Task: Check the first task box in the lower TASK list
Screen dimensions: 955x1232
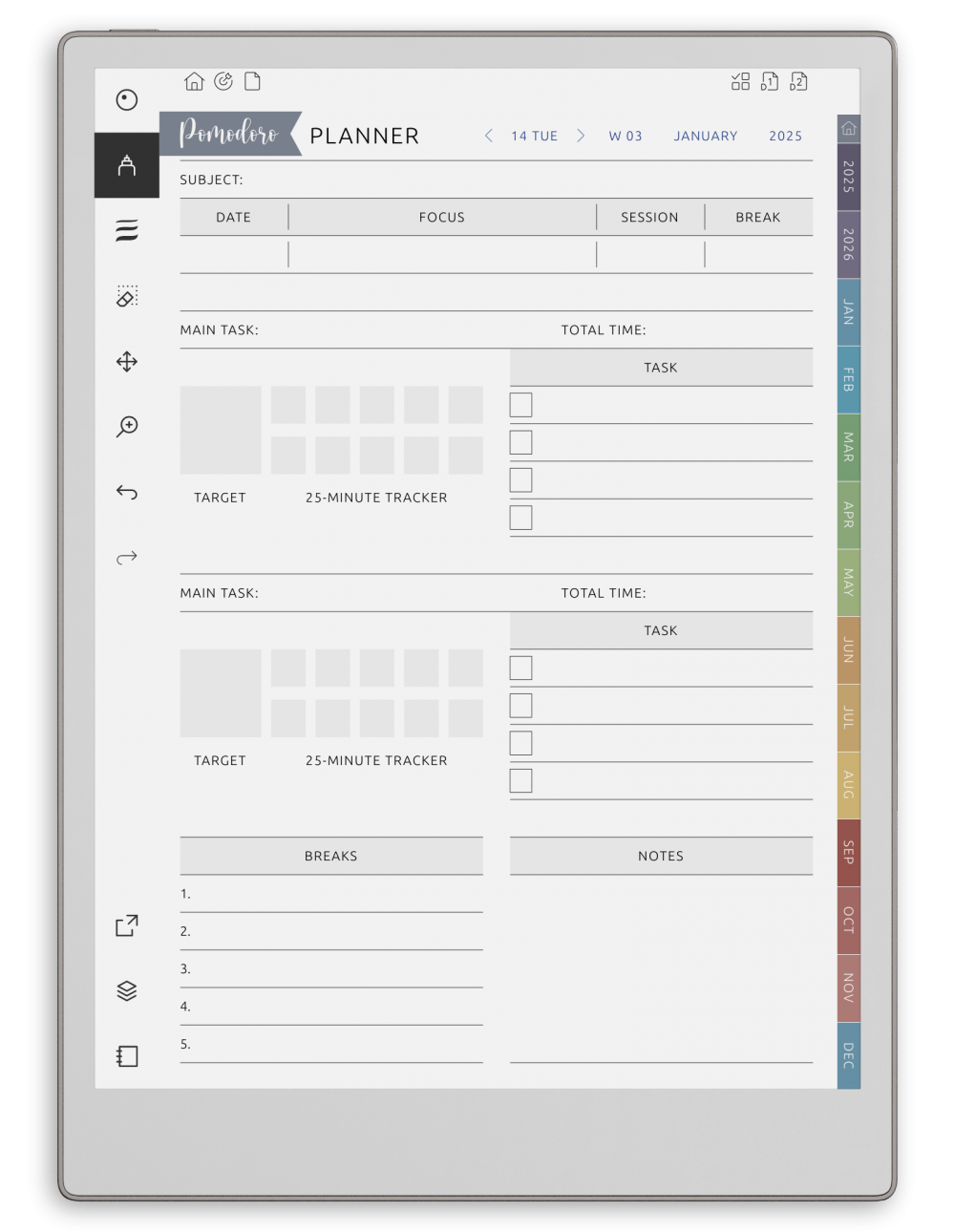Action: (520, 668)
